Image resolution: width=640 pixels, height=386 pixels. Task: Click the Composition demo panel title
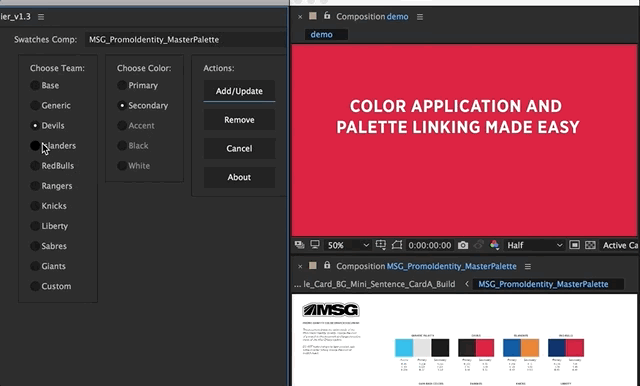click(372, 17)
